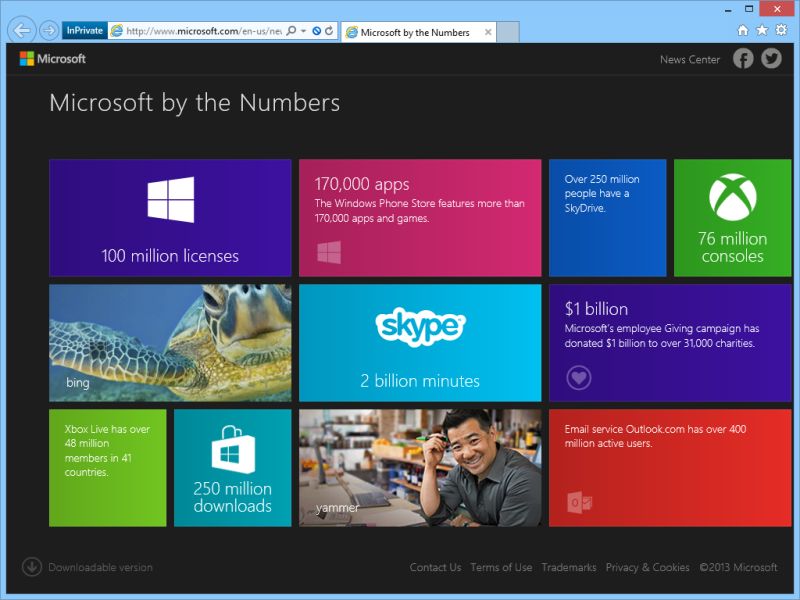Open the yammer photo tile
Image resolution: width=800 pixels, height=600 pixels.
[x=420, y=468]
